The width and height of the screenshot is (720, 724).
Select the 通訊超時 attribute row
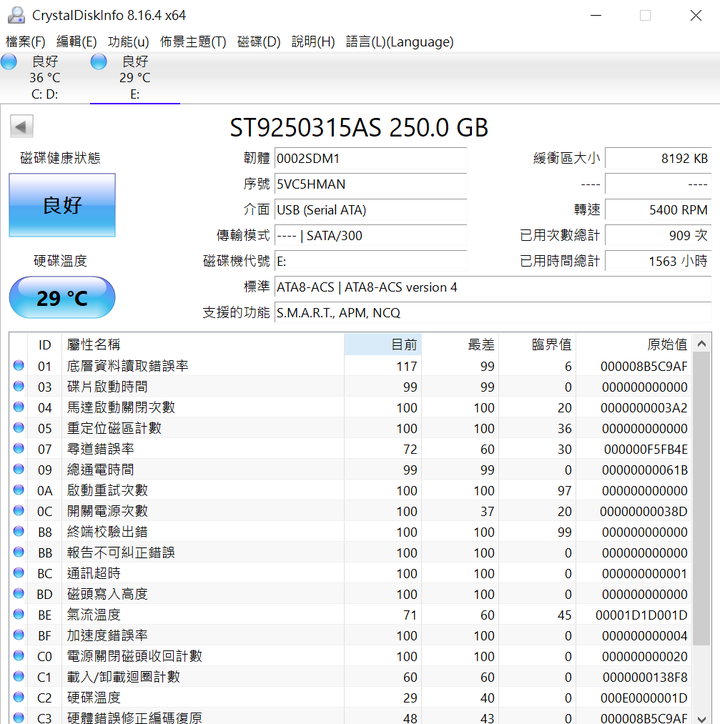351,573
